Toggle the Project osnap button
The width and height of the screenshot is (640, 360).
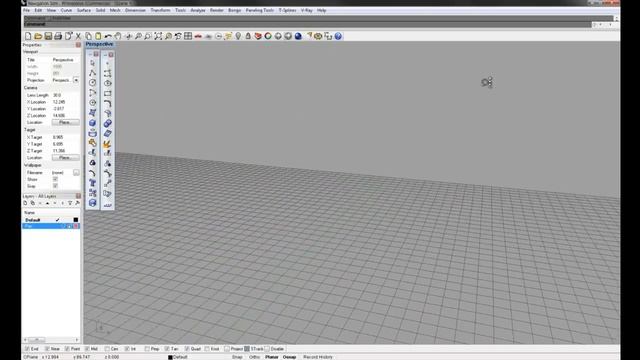233,349
